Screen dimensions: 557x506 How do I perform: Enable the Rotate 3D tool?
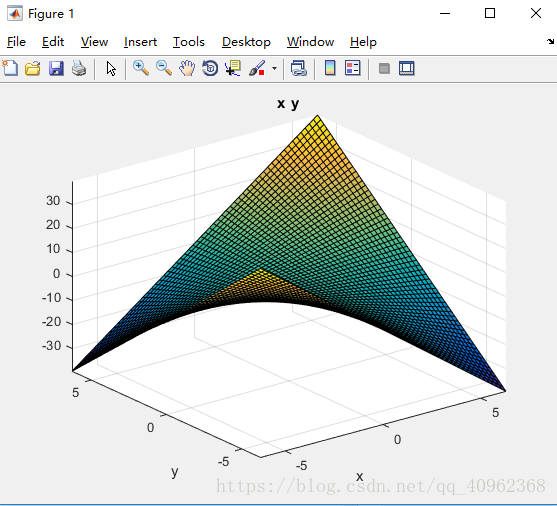tap(210, 68)
